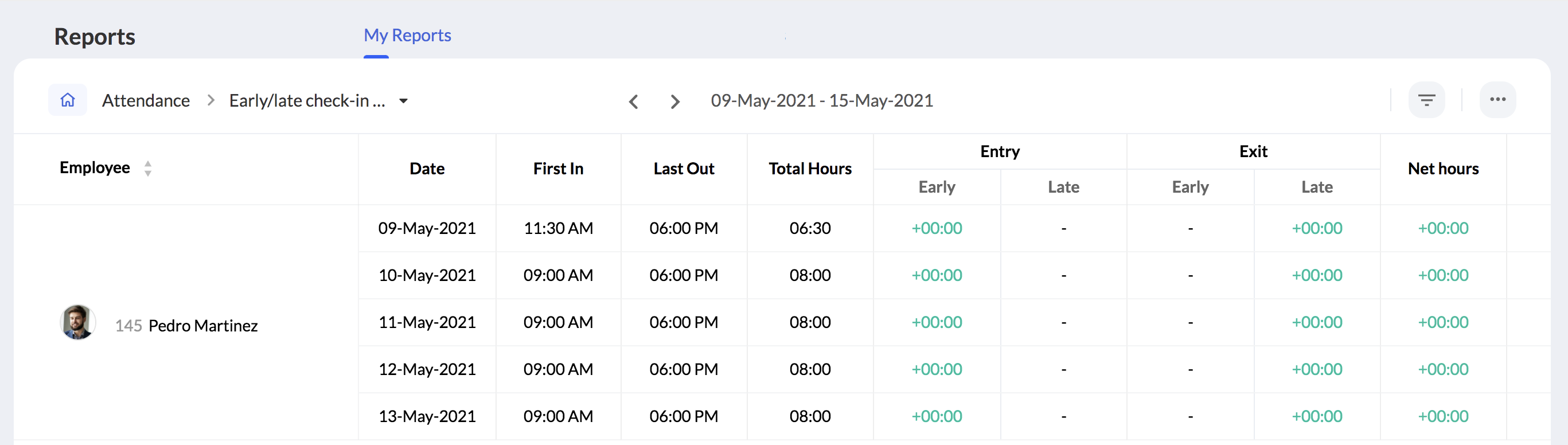Image resolution: width=1568 pixels, height=445 pixels.
Task: Click the Total Hours column header
Action: pos(810,169)
